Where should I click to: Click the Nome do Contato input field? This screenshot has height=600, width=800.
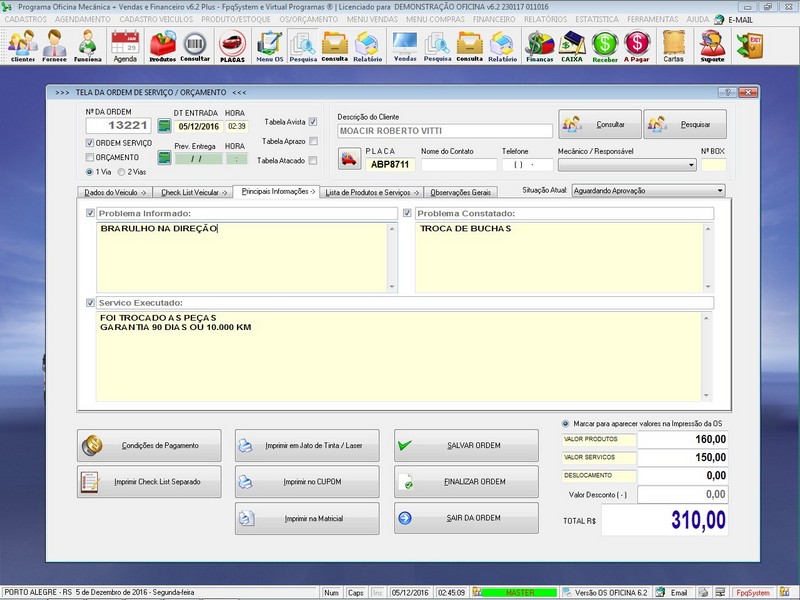458,165
